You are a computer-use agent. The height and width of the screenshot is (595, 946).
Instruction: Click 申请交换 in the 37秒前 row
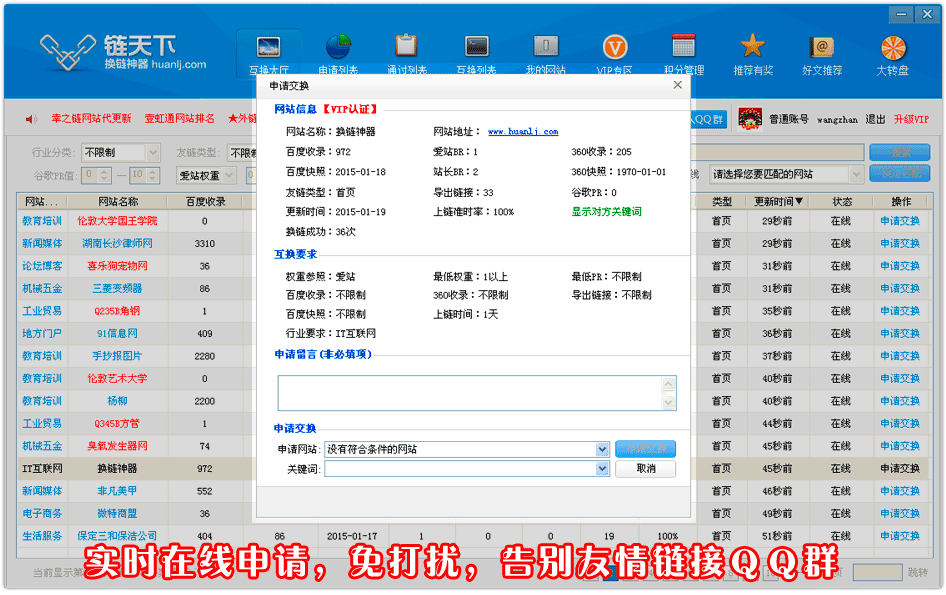(x=900, y=356)
